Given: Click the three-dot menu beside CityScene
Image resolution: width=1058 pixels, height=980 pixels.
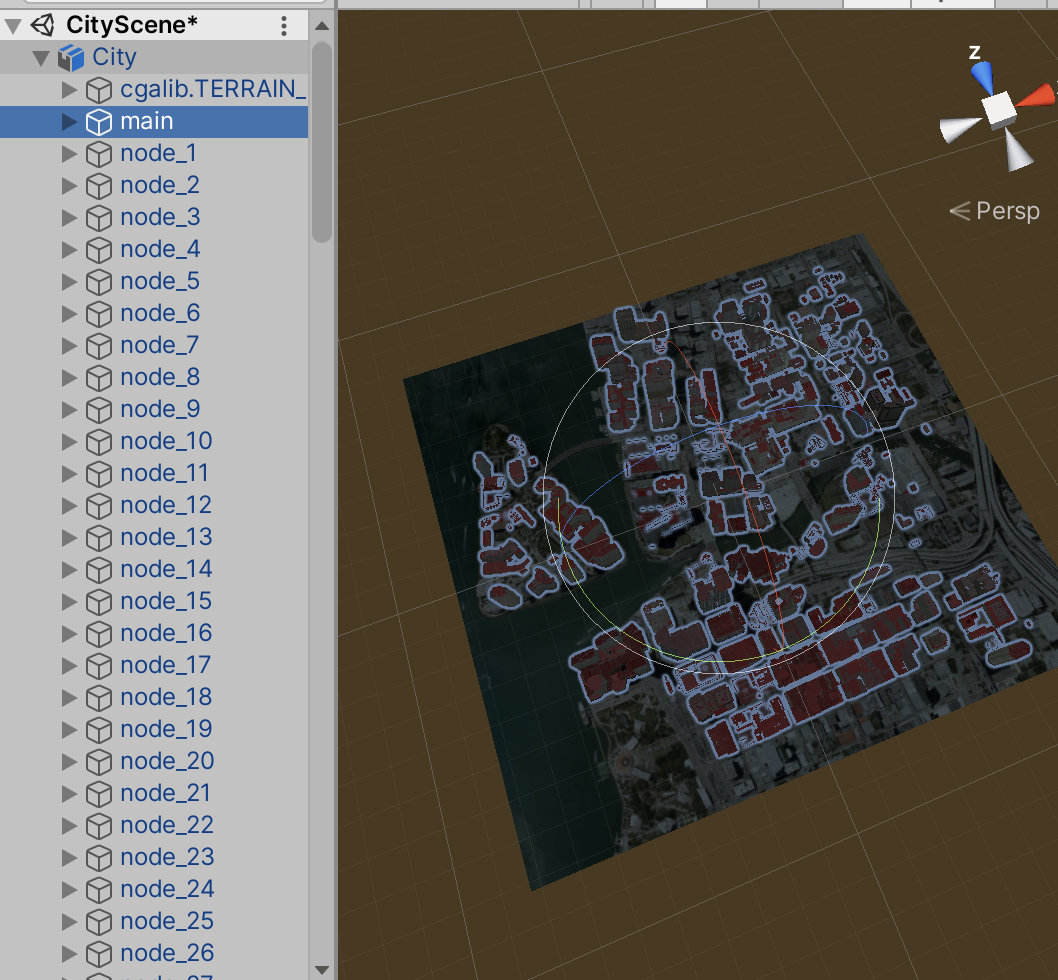Looking at the screenshot, I should pyautogui.click(x=284, y=26).
